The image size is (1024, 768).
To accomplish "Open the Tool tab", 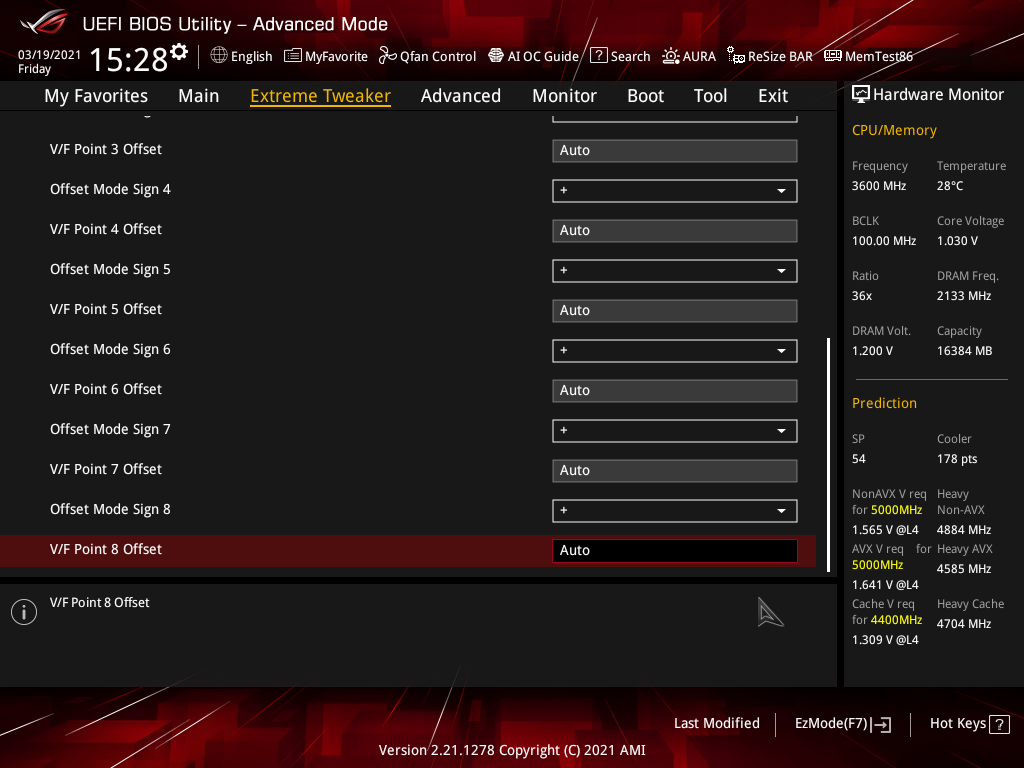I will point(710,96).
